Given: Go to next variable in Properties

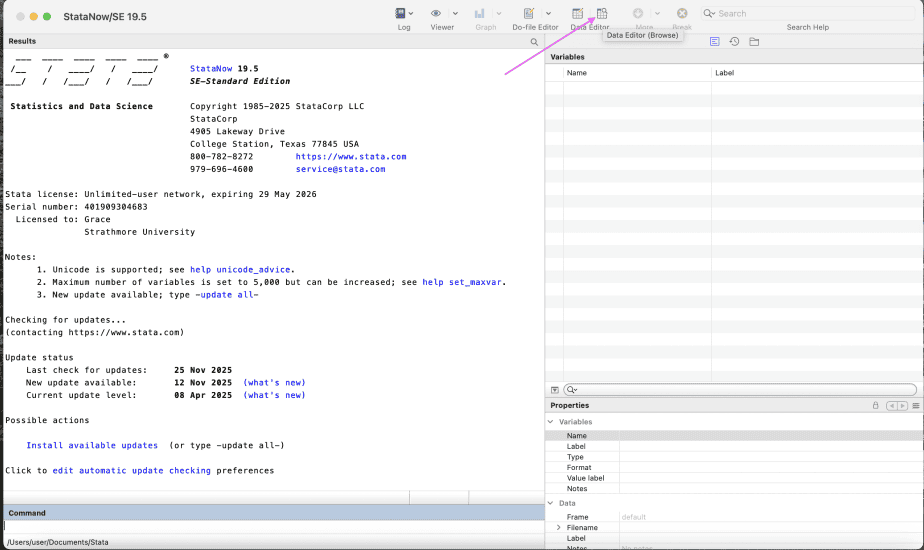Looking at the screenshot, I should (902, 406).
